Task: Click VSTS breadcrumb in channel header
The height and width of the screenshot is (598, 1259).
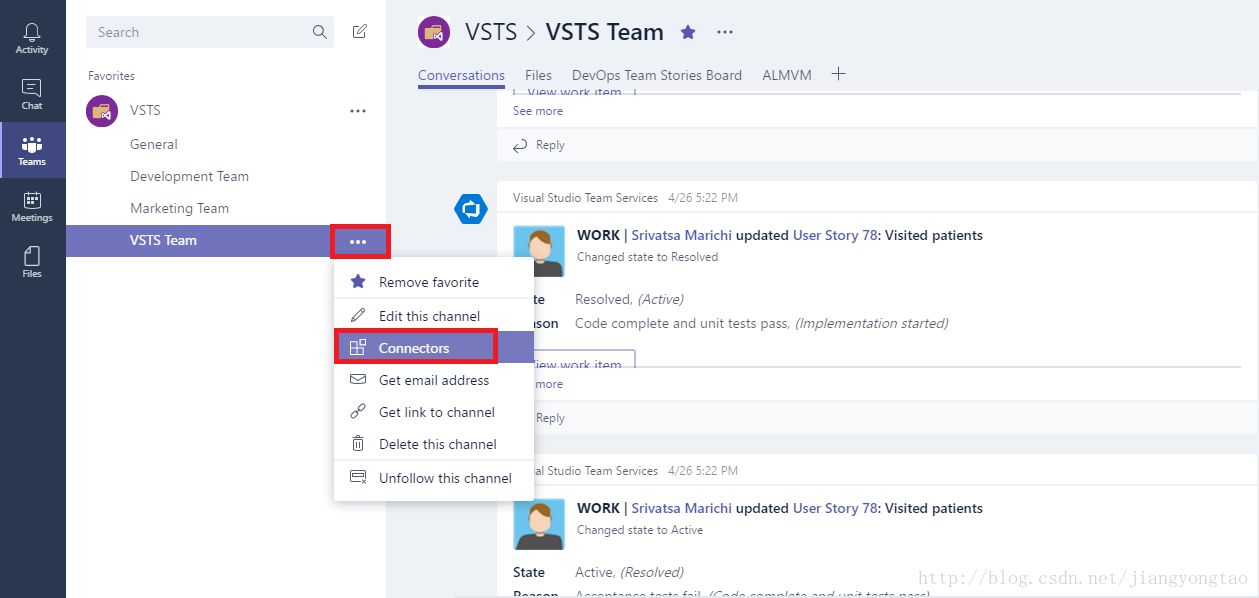Action: point(491,32)
